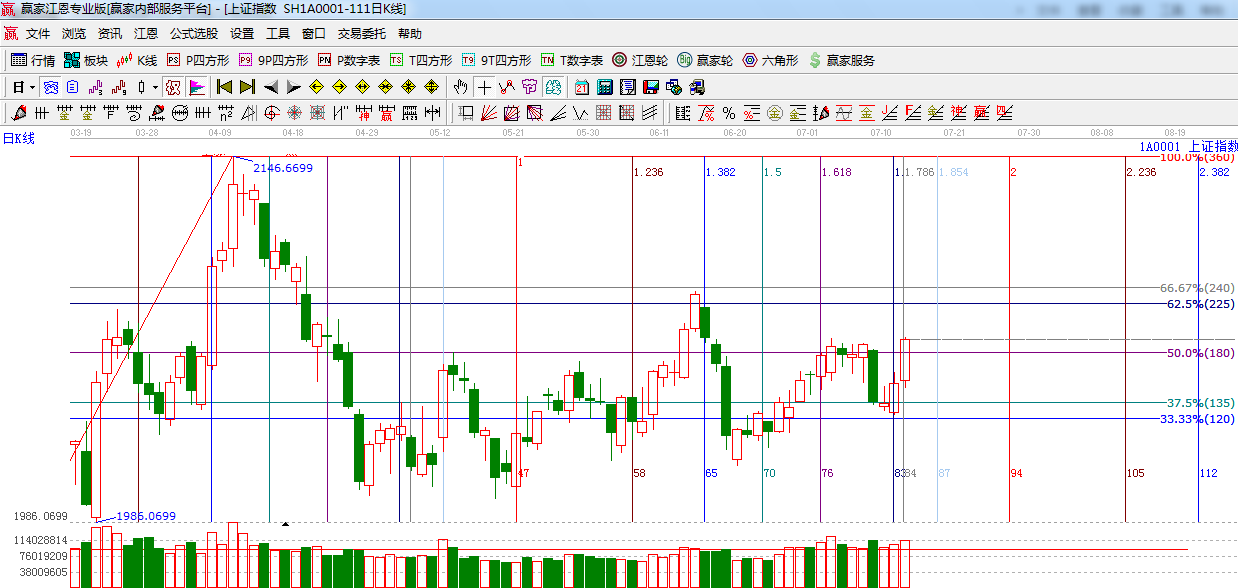Jump to first bar with skip-back arrow
The width and height of the screenshot is (1238, 588).
(x=224, y=87)
